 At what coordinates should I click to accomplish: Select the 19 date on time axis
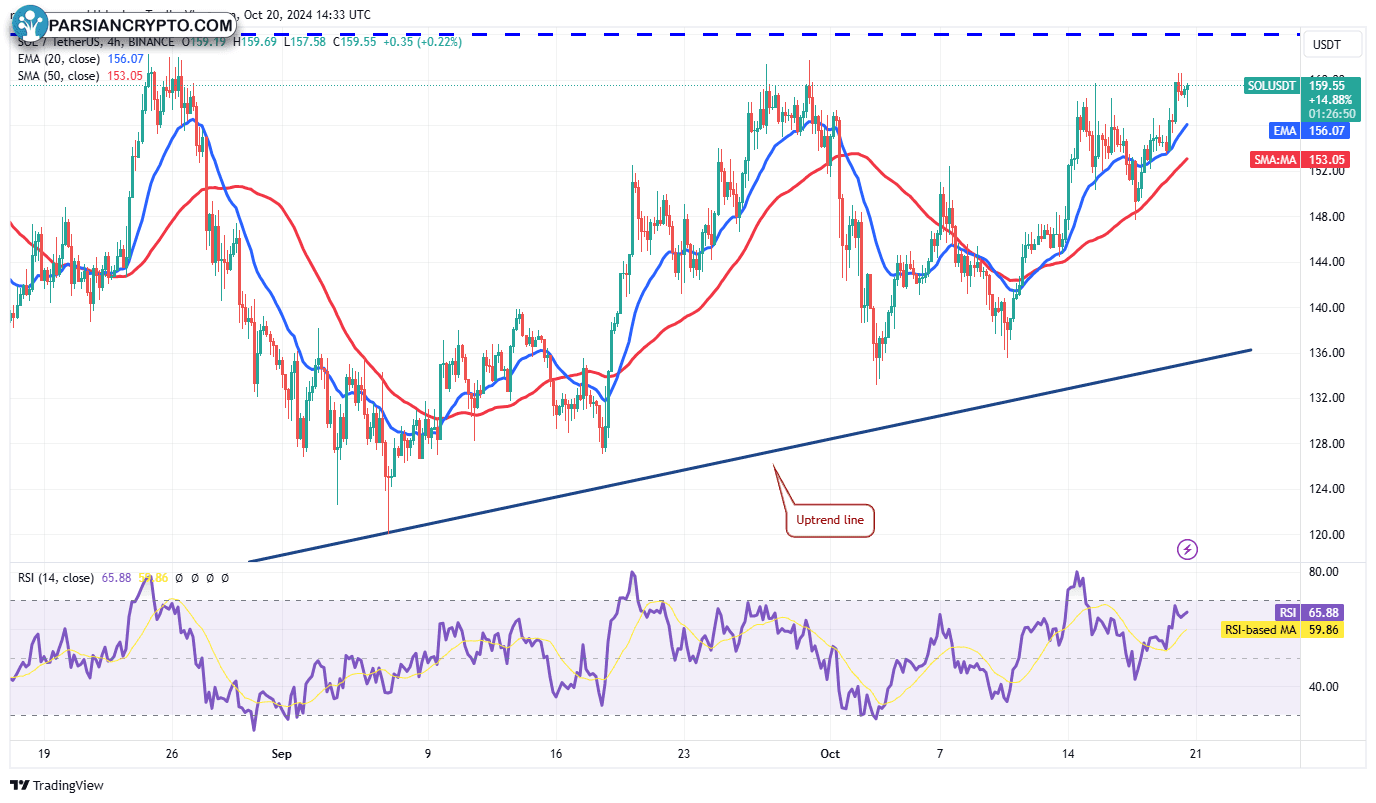(45, 752)
